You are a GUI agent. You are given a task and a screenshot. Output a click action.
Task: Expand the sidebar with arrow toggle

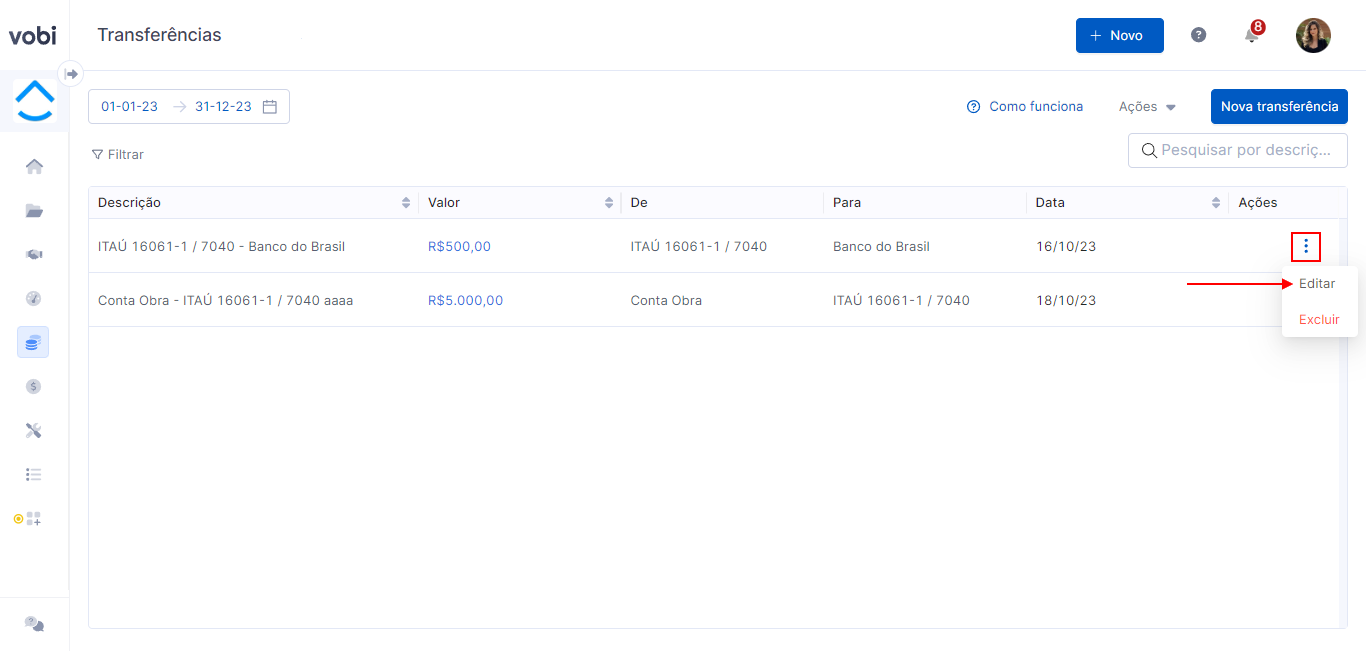point(71,74)
